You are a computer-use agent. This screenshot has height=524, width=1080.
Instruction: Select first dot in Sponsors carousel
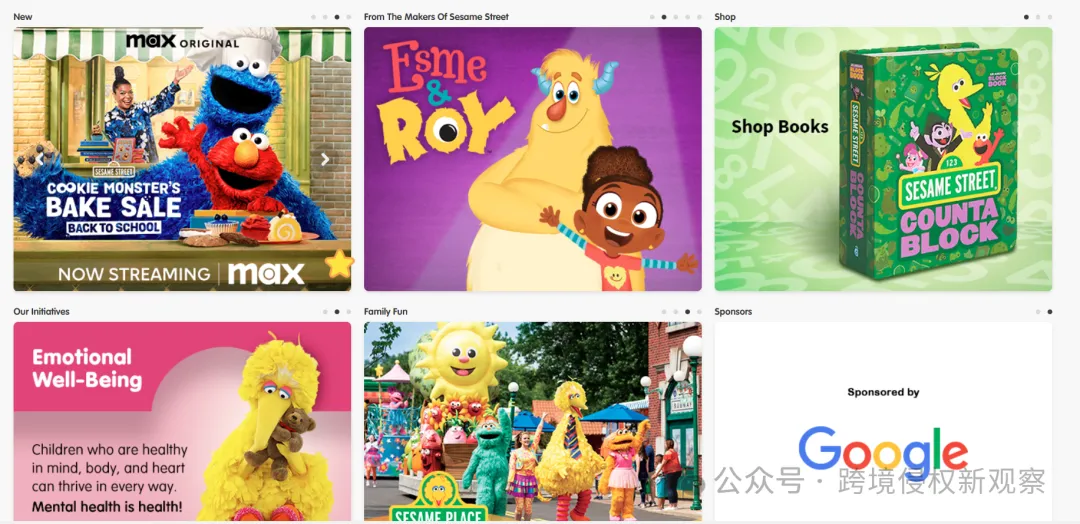tap(1038, 312)
